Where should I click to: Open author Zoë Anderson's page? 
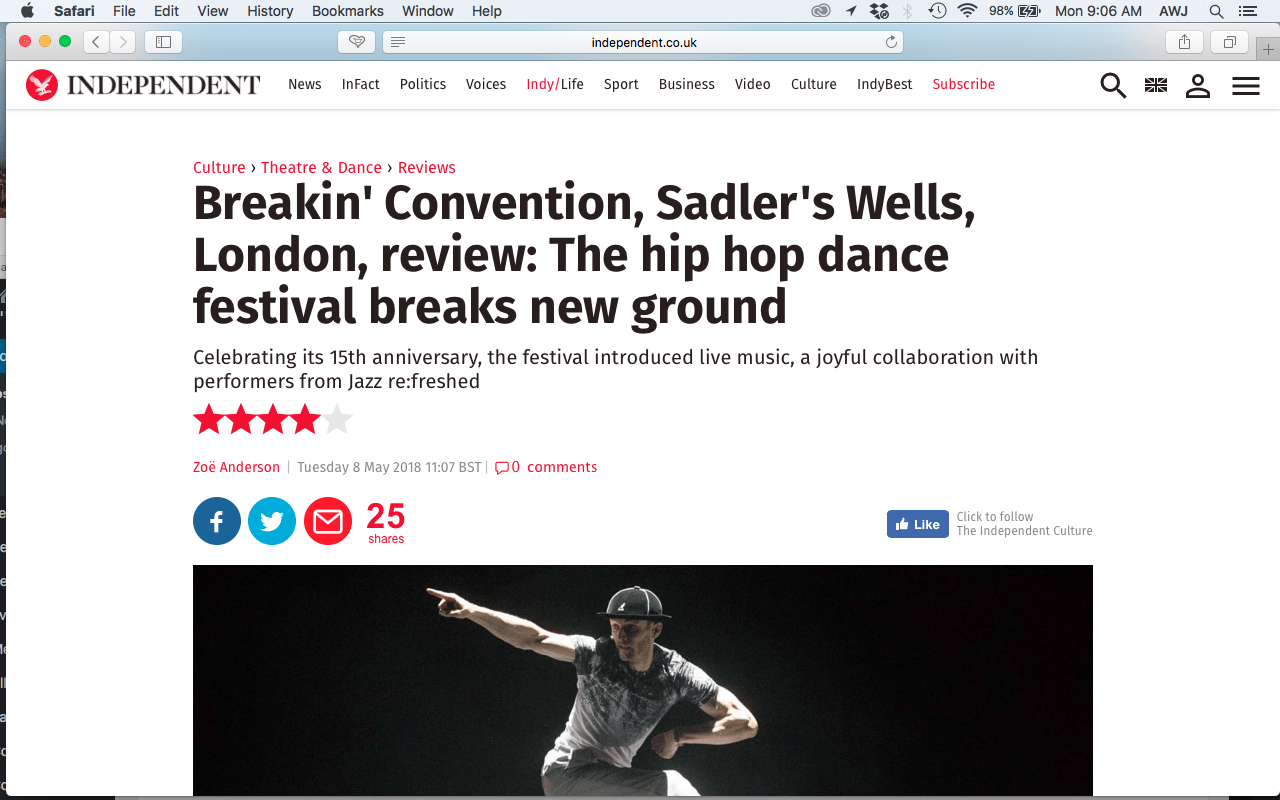[237, 467]
